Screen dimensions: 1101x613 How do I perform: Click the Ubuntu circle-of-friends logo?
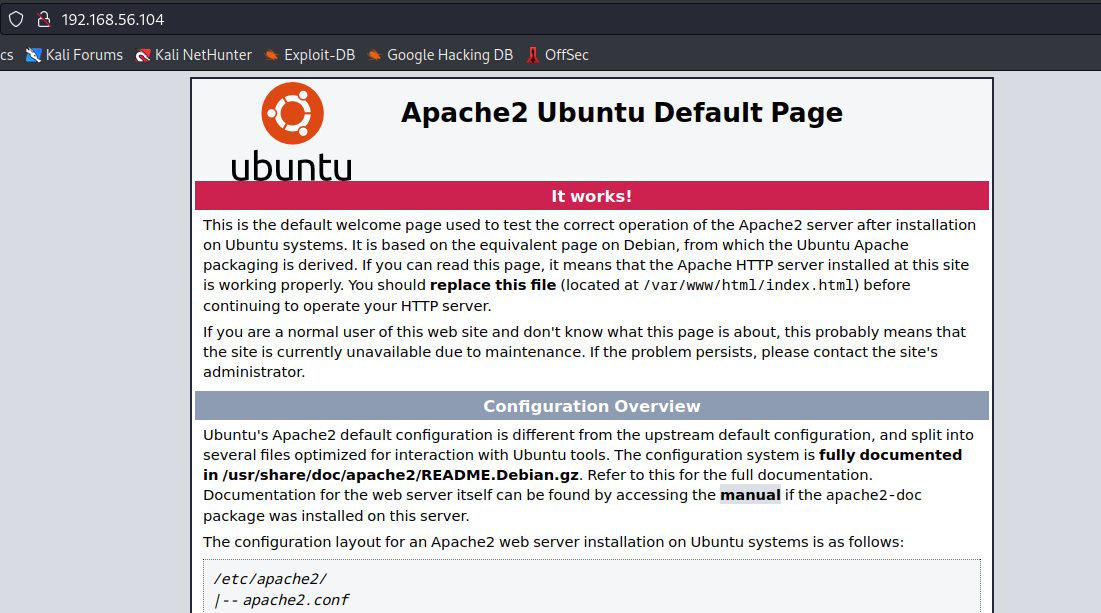(x=292, y=113)
